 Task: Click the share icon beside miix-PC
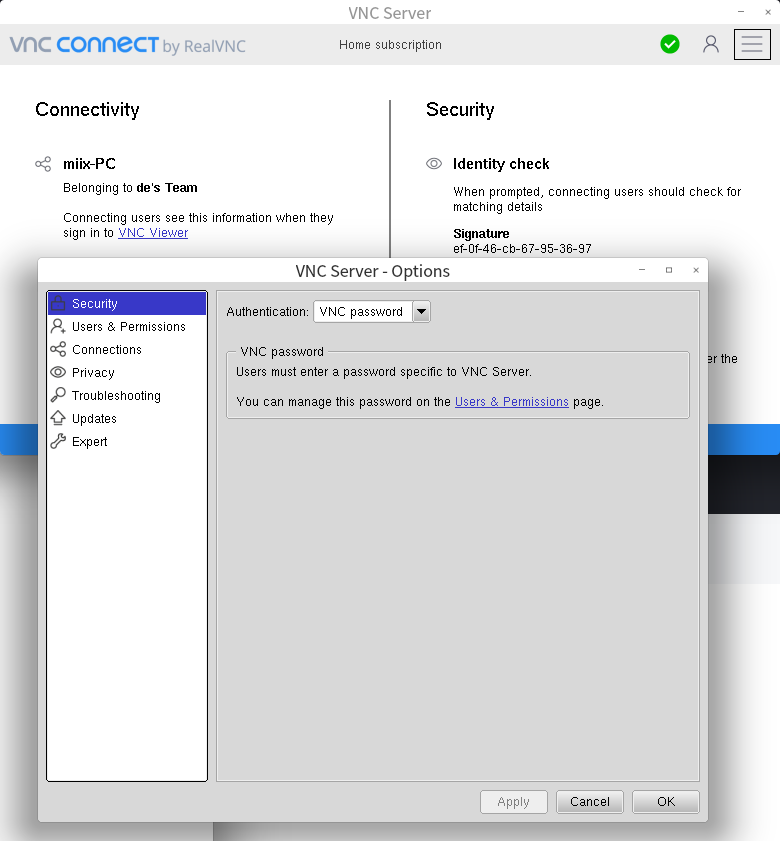click(43, 164)
